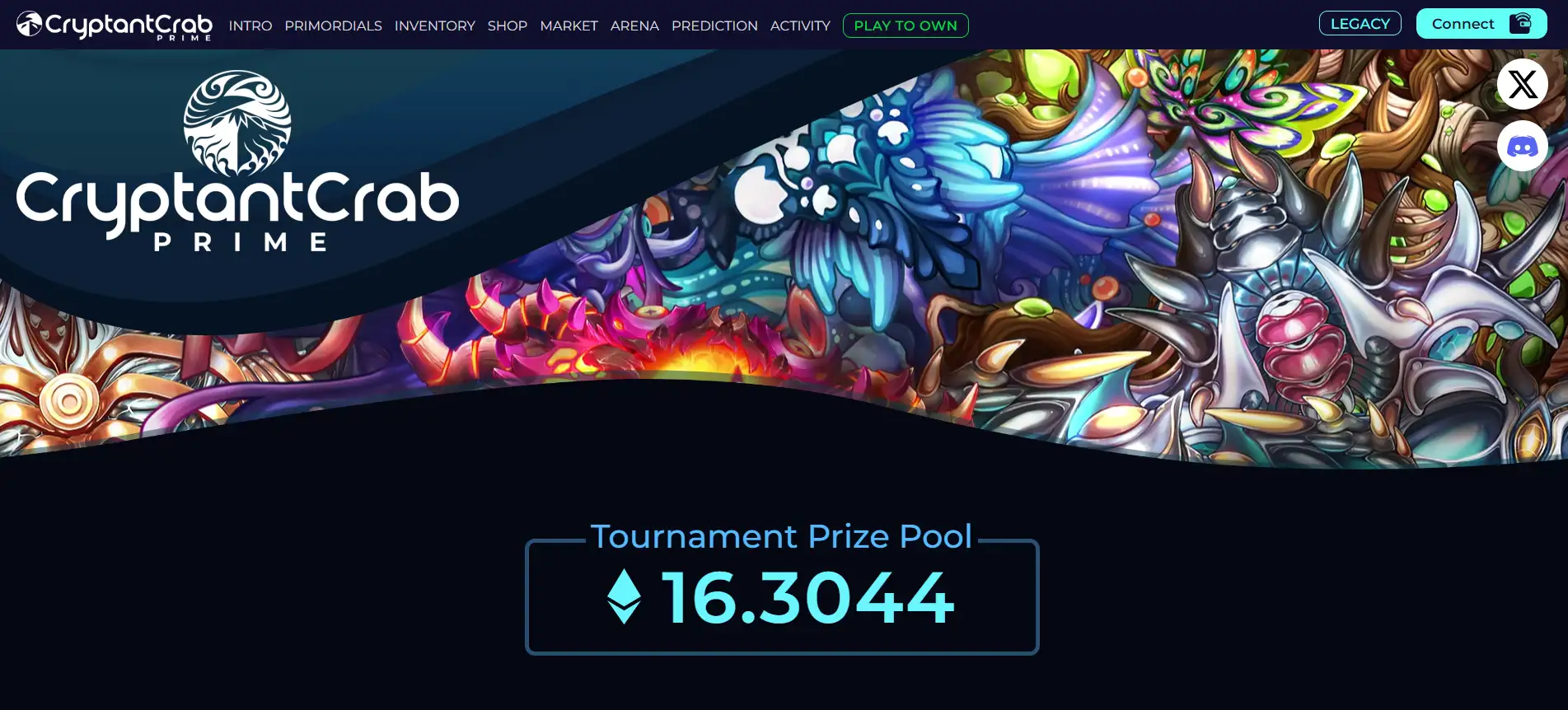1568x710 pixels.
Task: Open the INVENTORY section
Action: 435,26
